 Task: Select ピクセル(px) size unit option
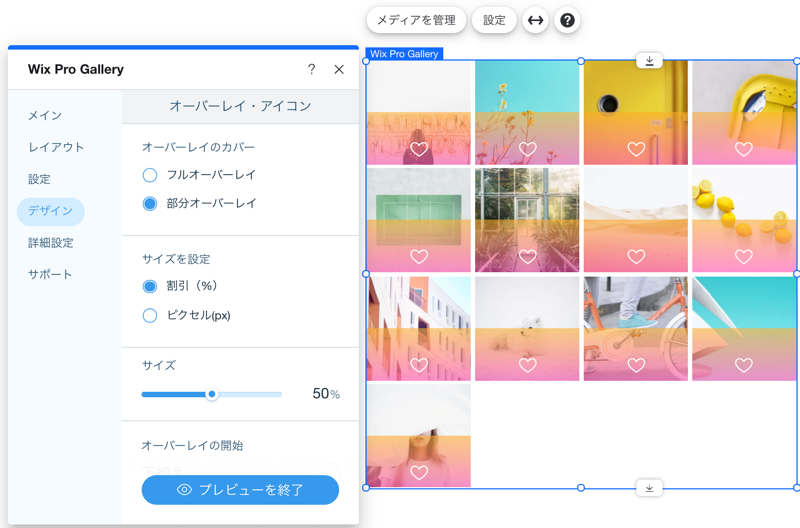[x=149, y=315]
